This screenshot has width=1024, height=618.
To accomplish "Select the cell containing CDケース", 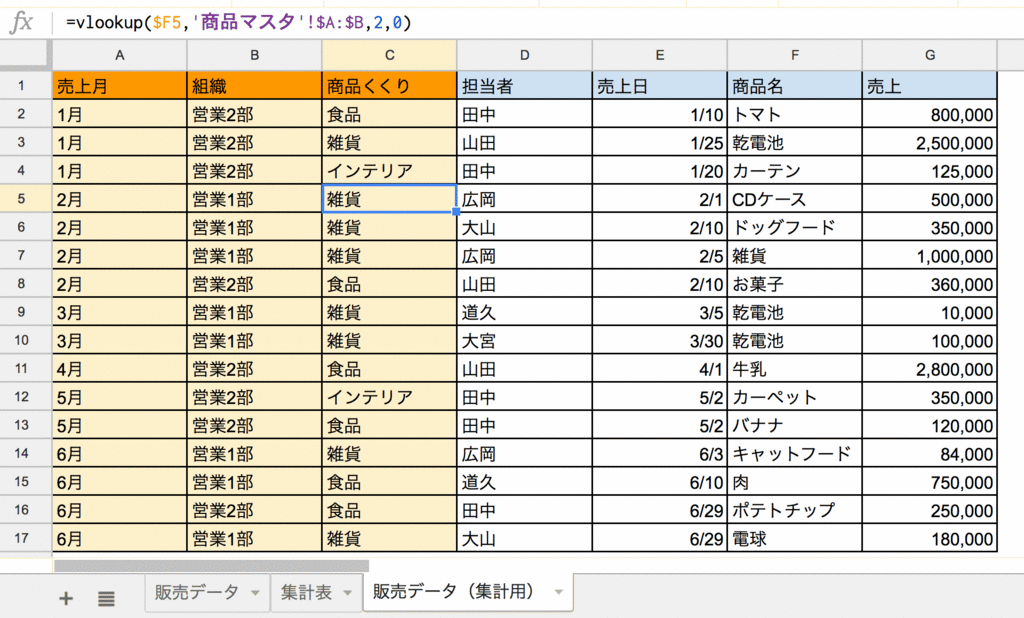I will coord(793,199).
